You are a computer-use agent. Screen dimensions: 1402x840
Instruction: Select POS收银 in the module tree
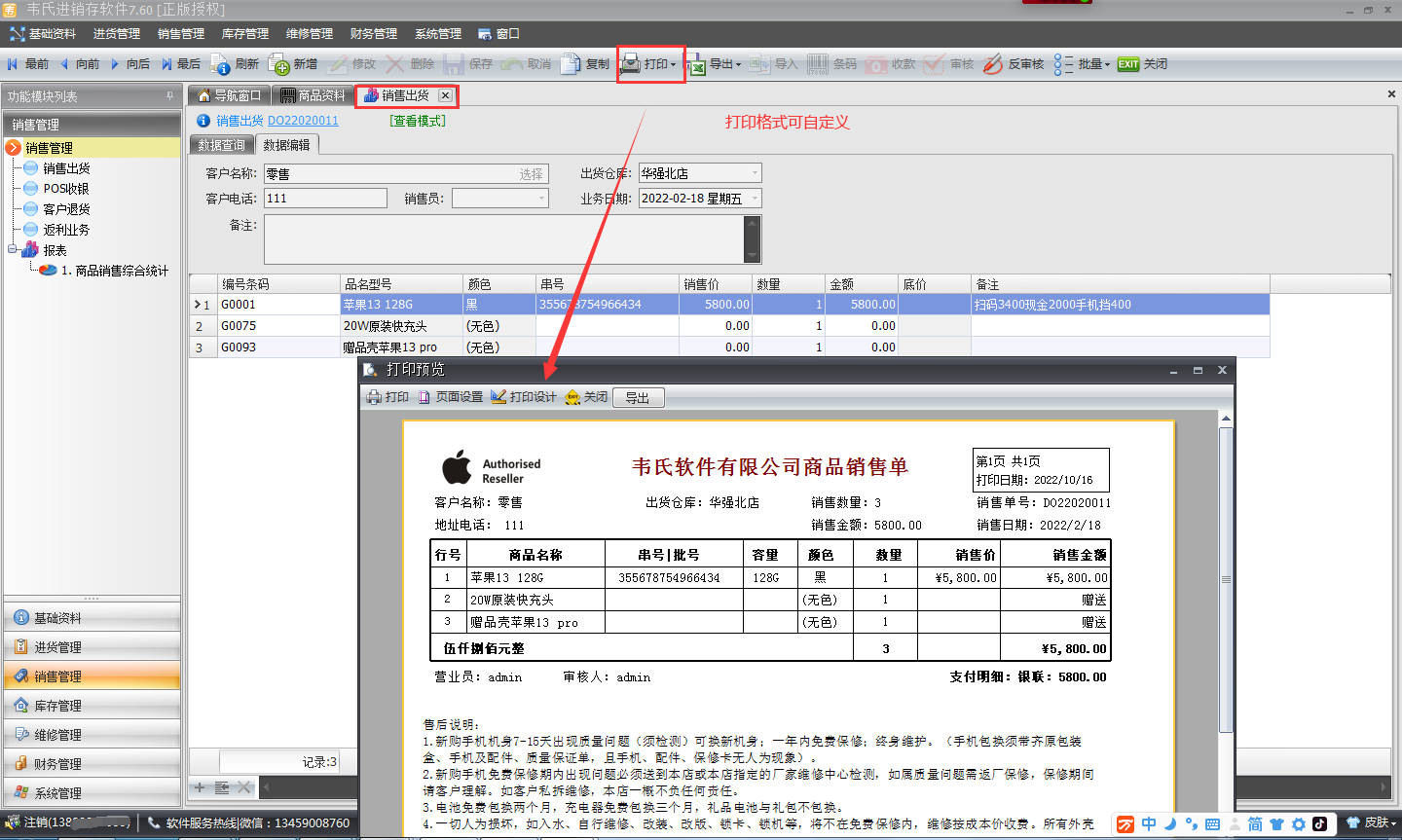pyautogui.click(x=65, y=189)
